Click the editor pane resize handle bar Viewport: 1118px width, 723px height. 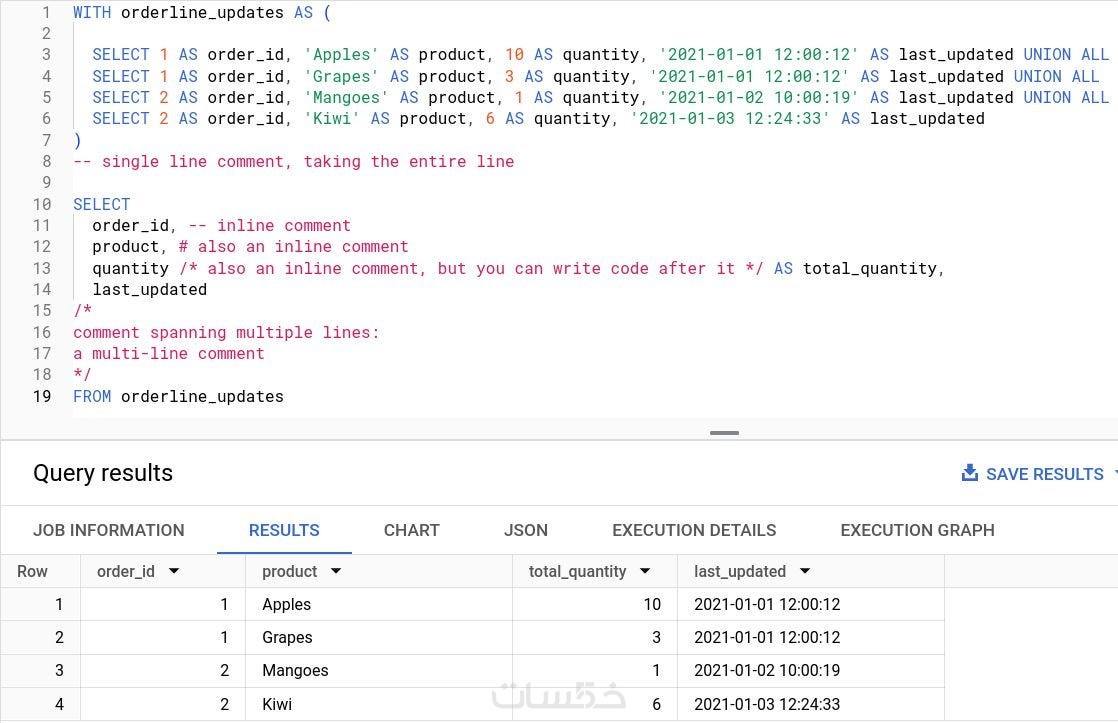point(724,433)
